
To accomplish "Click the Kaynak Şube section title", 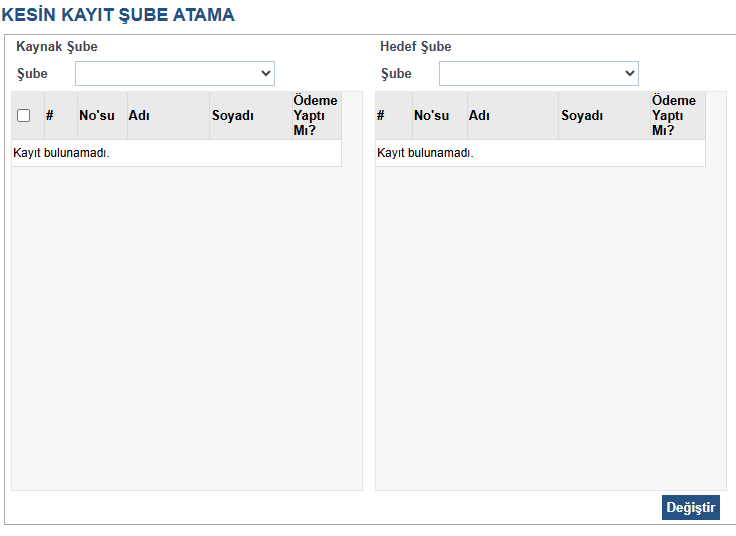I will (57, 46).
